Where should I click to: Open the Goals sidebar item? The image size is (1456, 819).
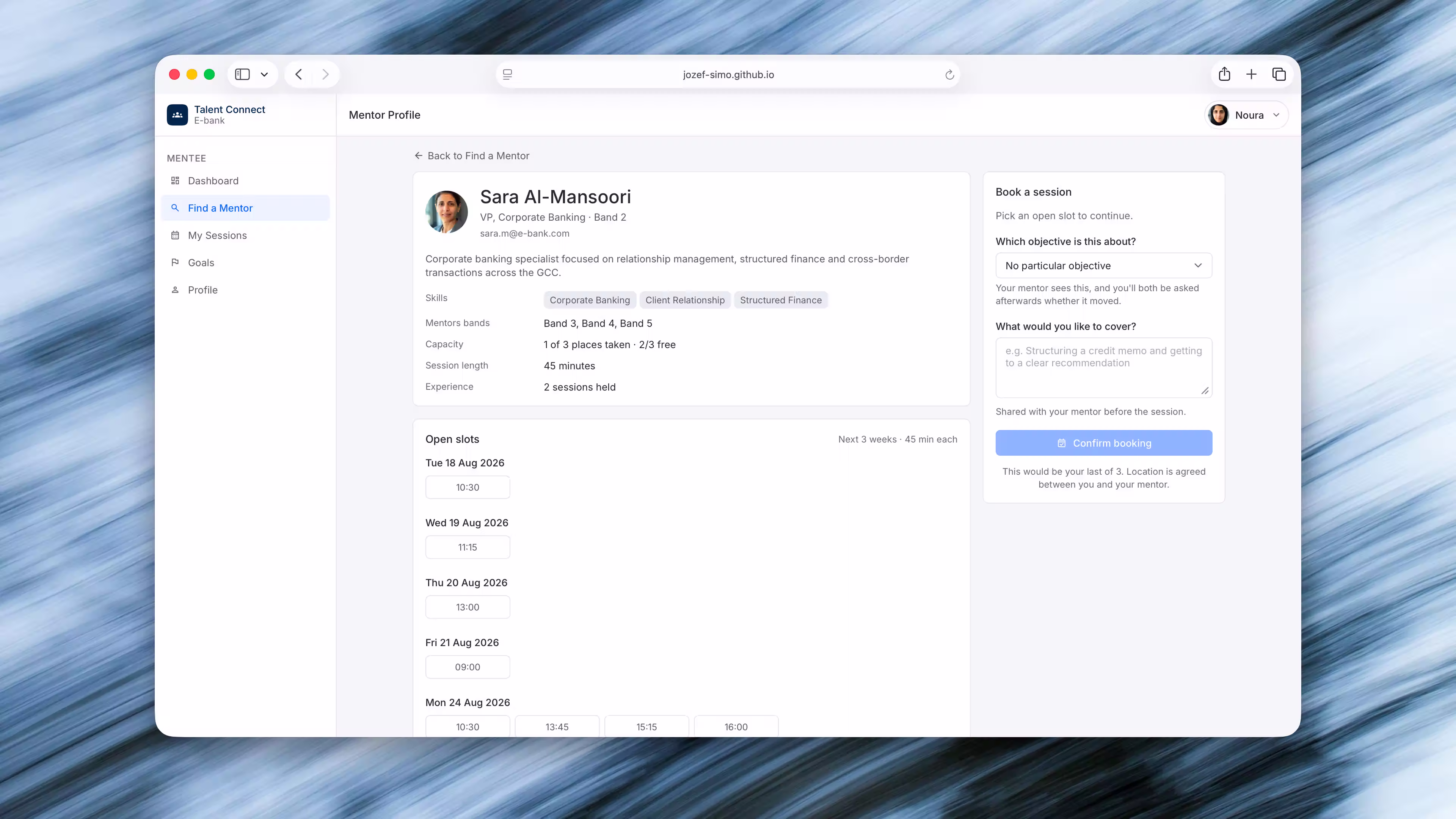pos(245,262)
